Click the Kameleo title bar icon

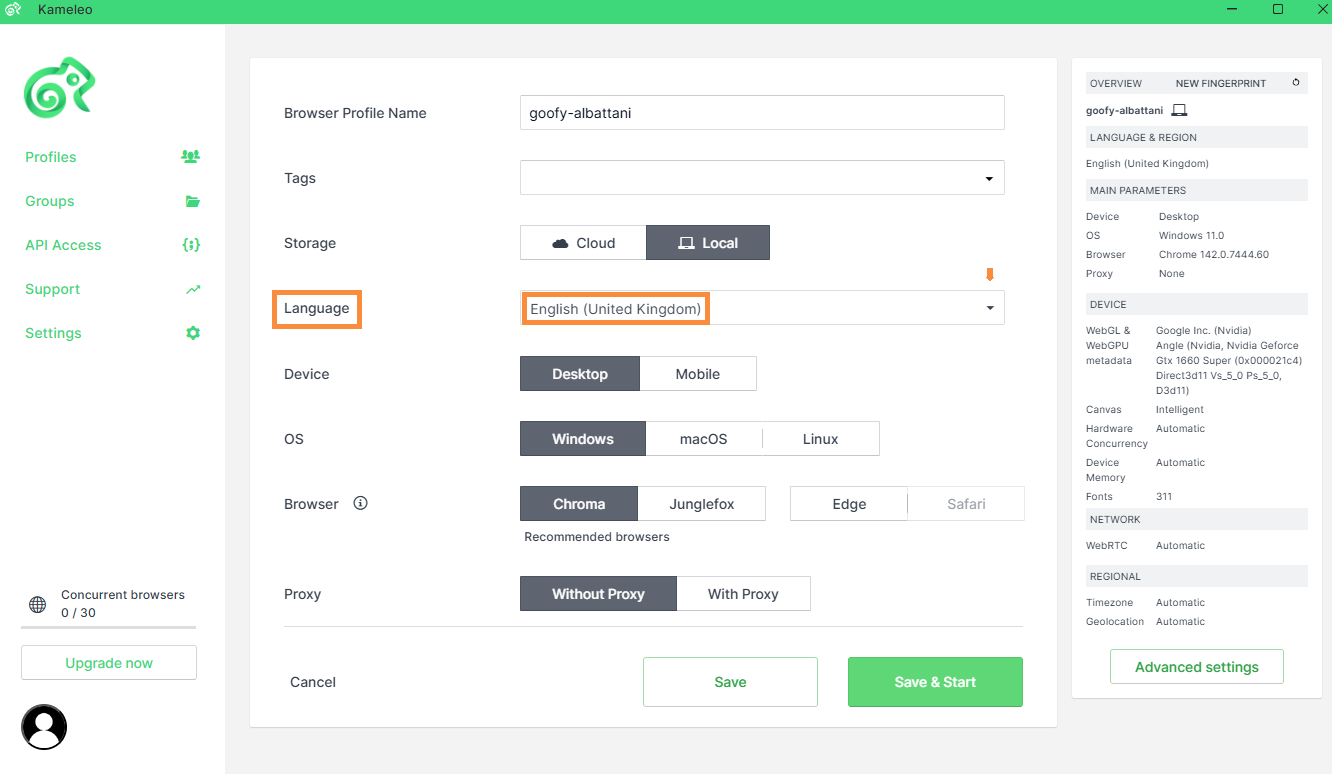click(13, 9)
